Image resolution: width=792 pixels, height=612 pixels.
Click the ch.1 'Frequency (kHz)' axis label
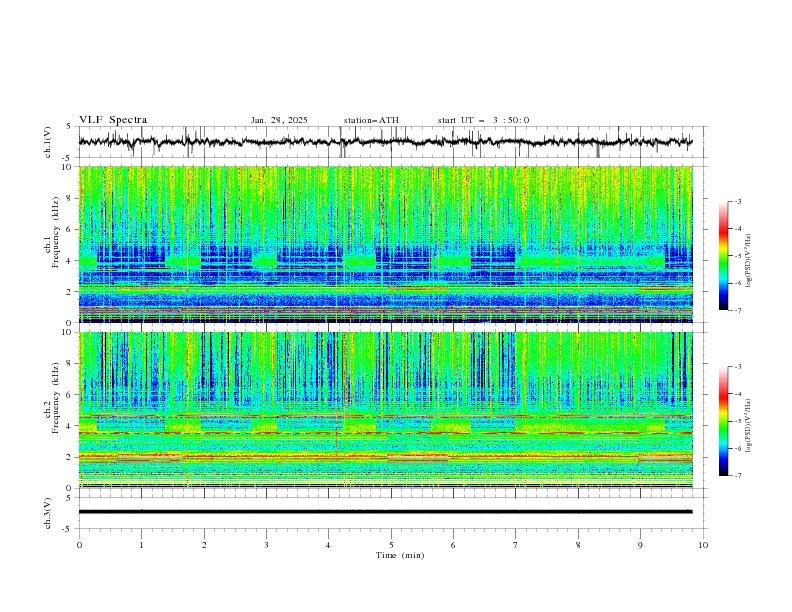point(56,230)
